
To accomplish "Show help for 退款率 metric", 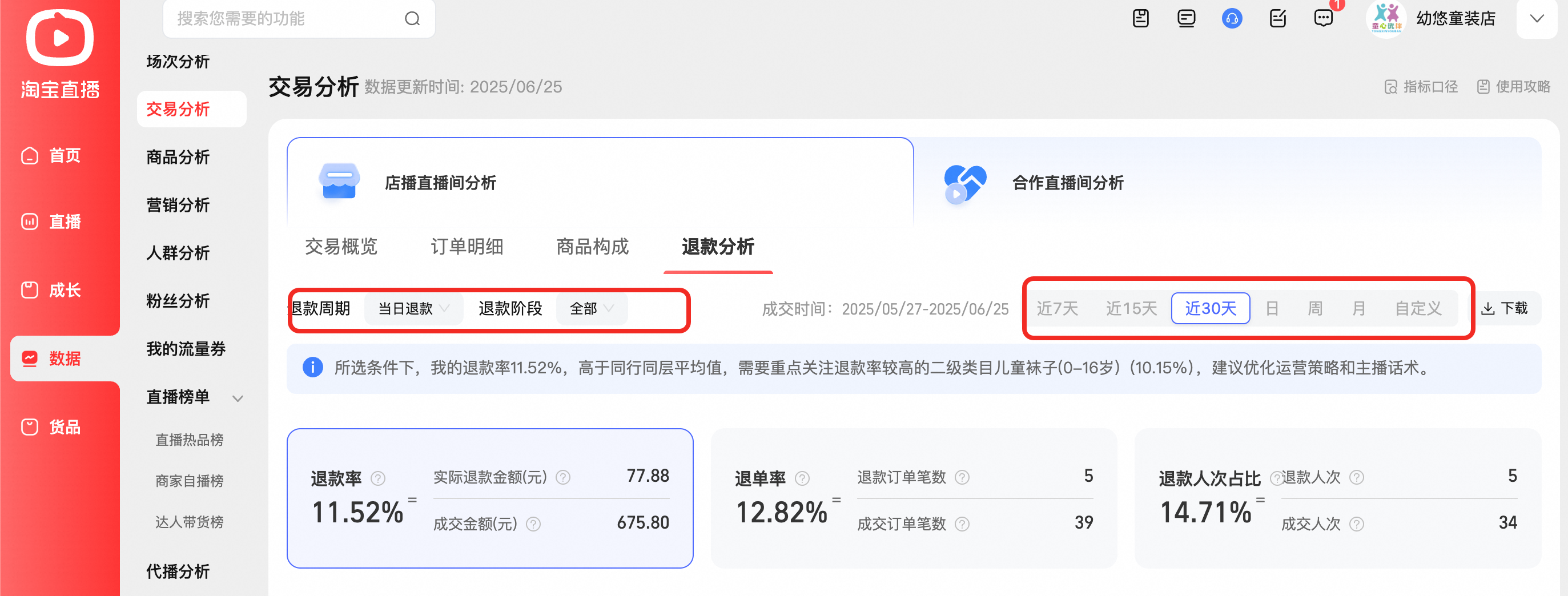I will point(378,478).
